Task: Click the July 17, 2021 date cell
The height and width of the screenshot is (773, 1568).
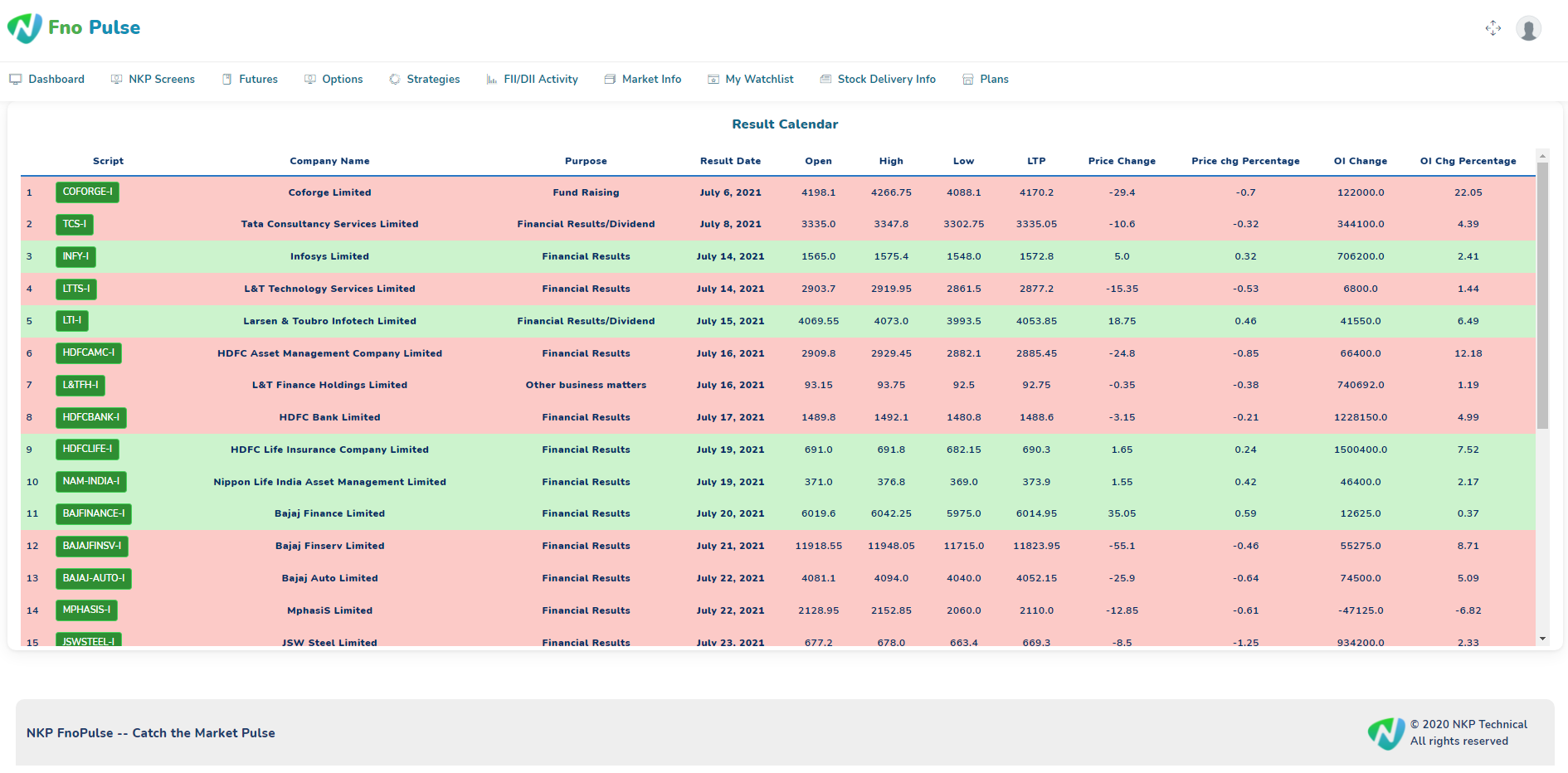Action: (x=730, y=418)
